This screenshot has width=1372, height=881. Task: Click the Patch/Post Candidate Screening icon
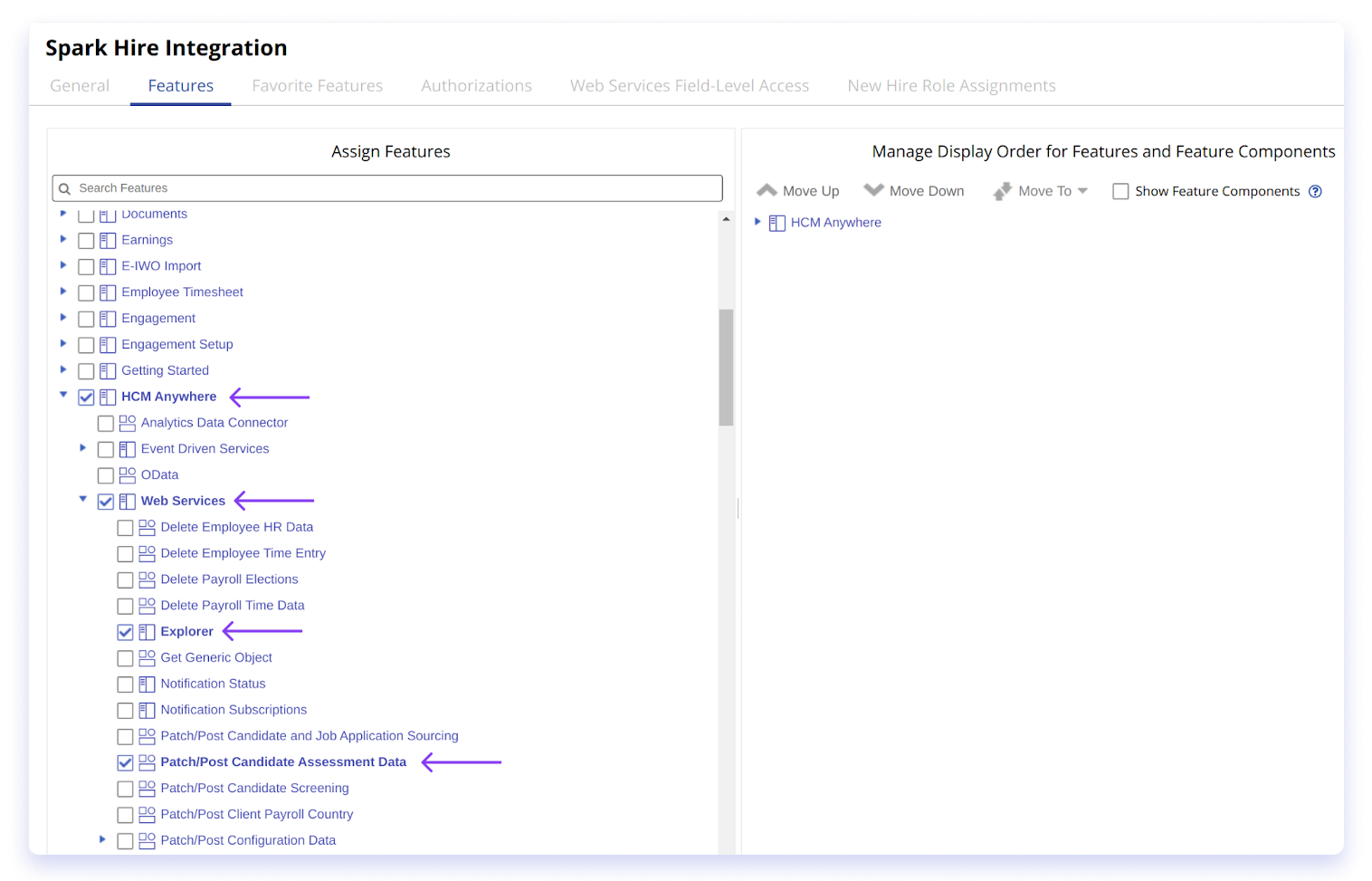(x=147, y=789)
